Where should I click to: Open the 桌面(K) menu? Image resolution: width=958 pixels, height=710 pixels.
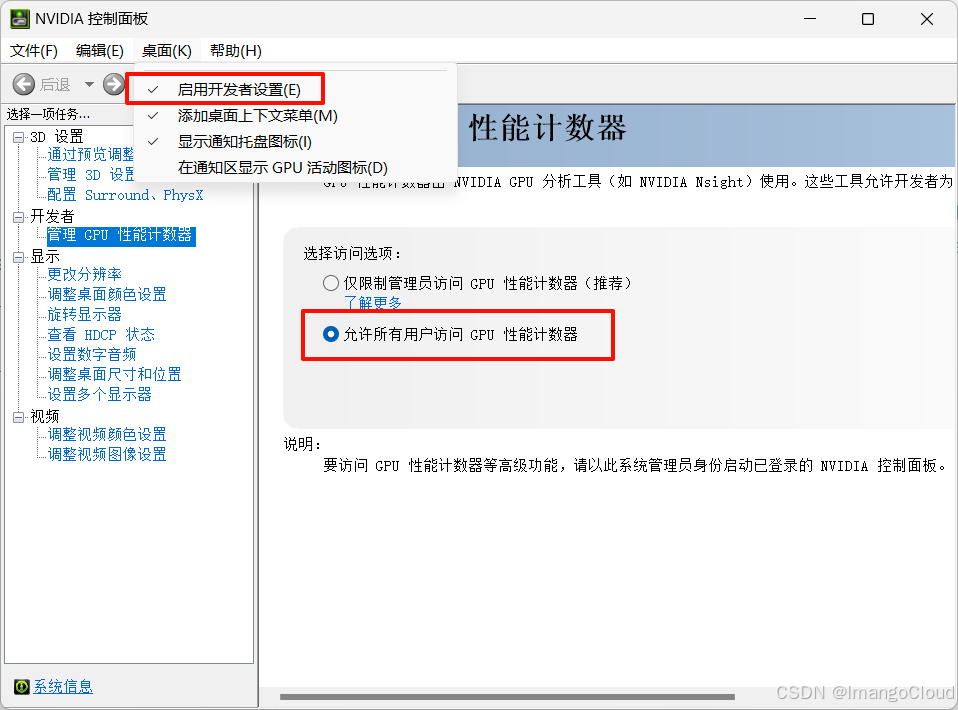(x=166, y=51)
